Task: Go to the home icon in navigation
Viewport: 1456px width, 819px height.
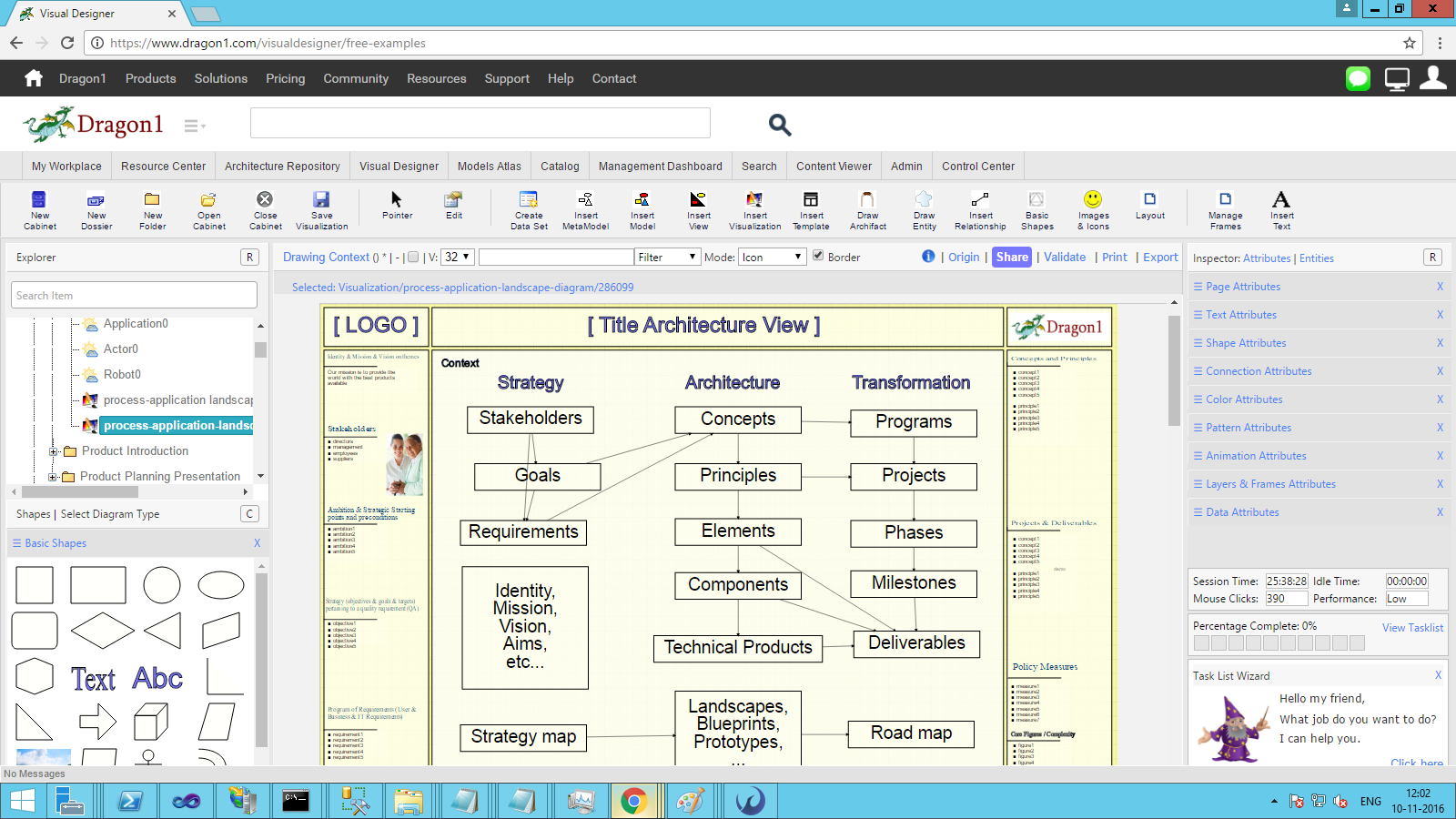Action: 34,78
